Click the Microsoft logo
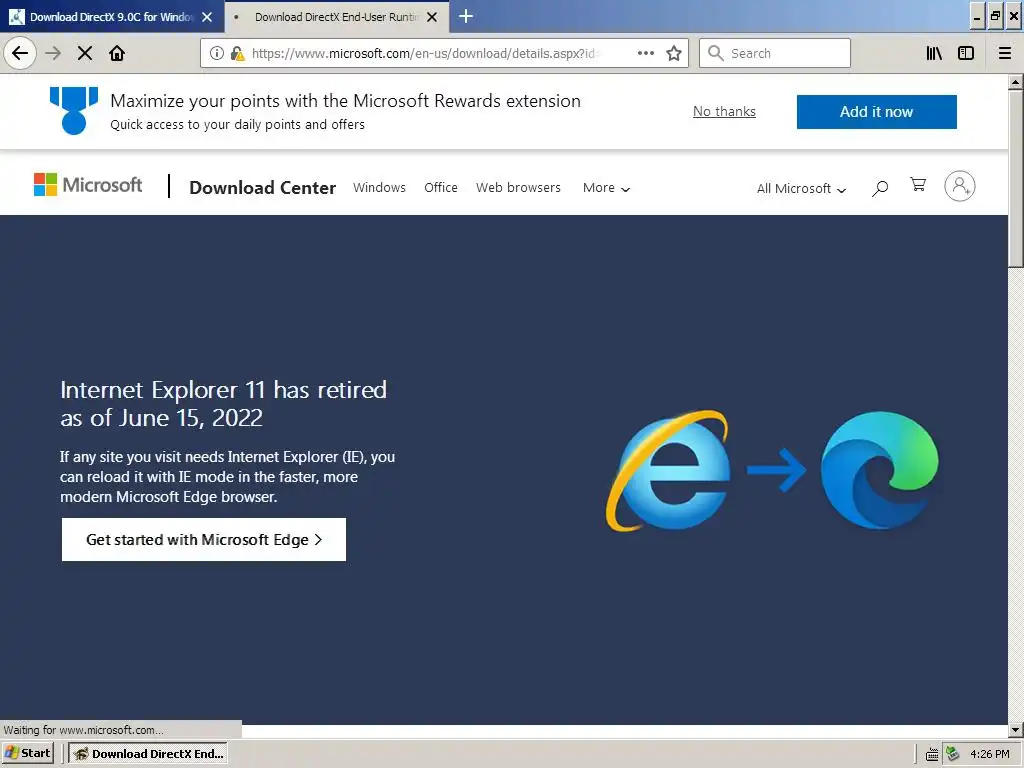 pyautogui.click(x=88, y=185)
